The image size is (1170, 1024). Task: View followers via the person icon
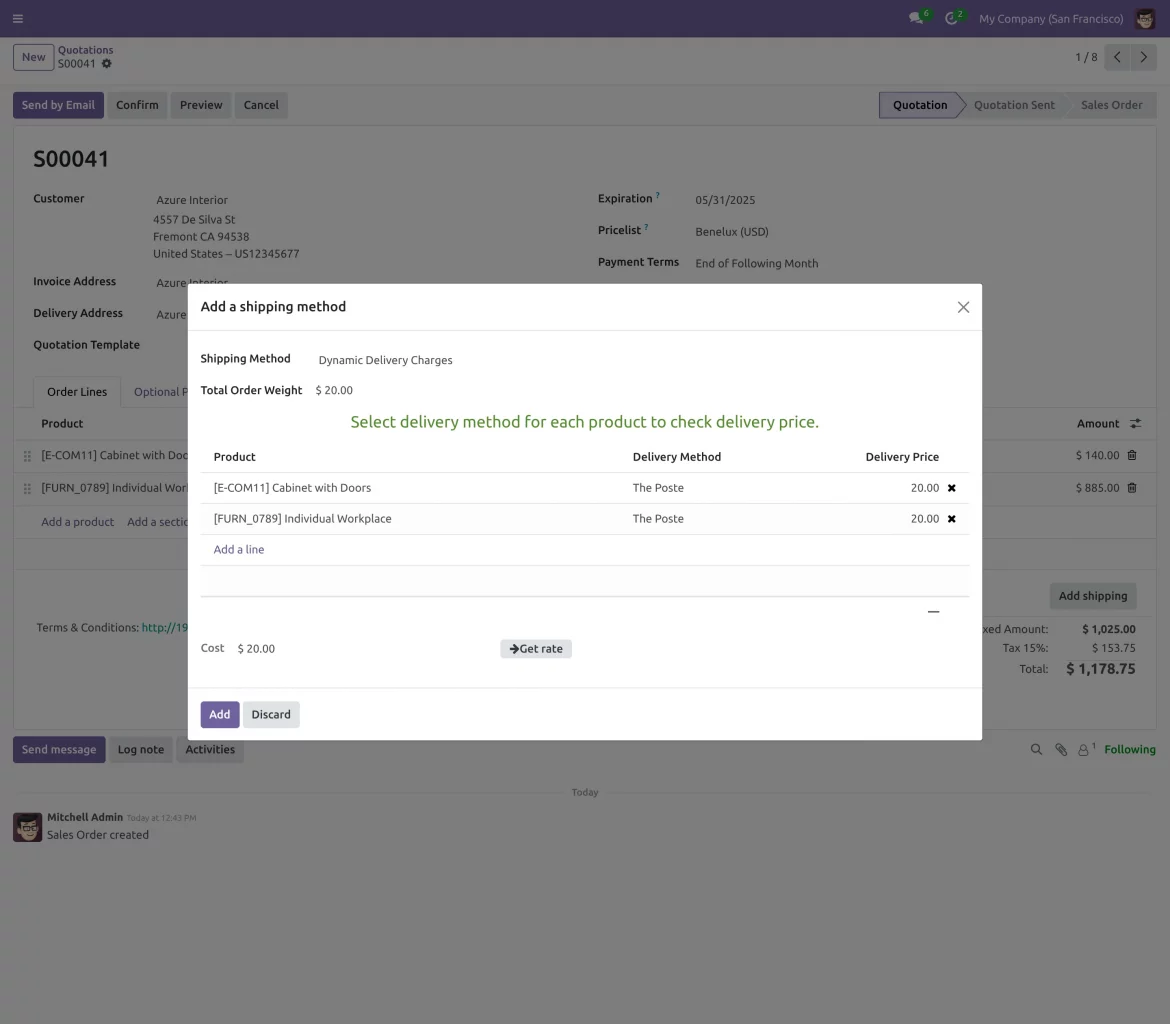tap(1084, 749)
